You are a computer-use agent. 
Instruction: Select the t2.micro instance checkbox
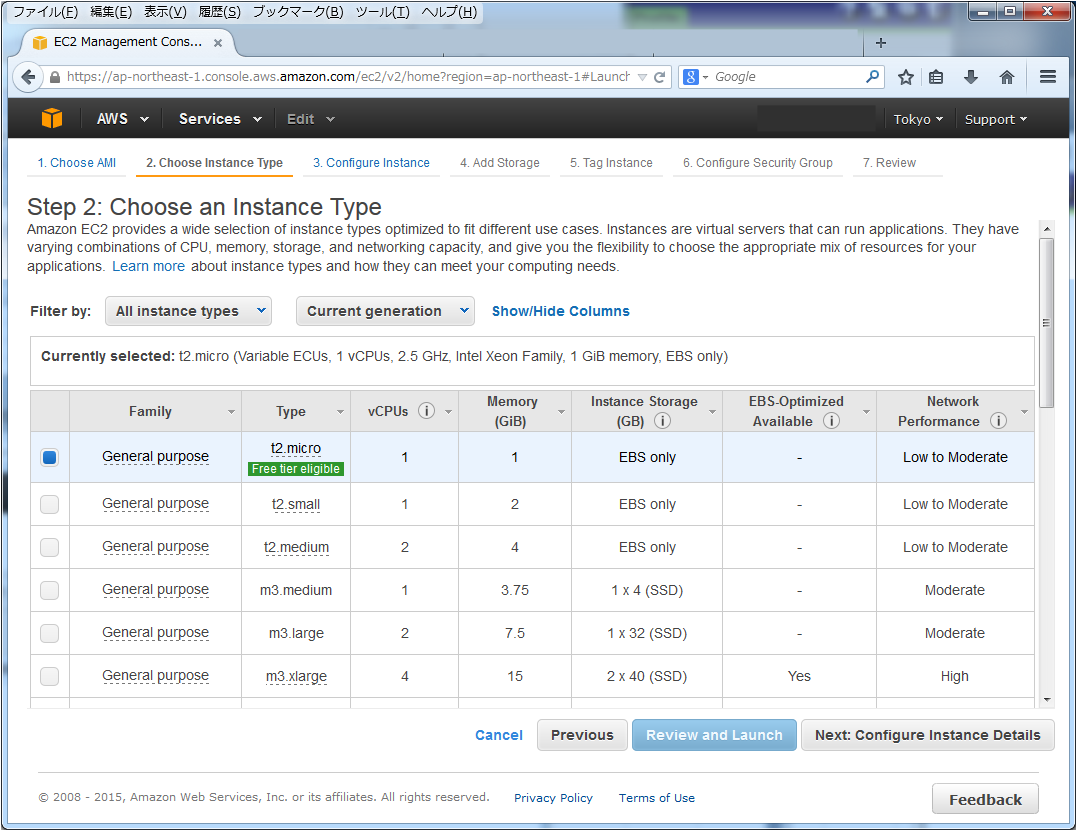click(49, 457)
